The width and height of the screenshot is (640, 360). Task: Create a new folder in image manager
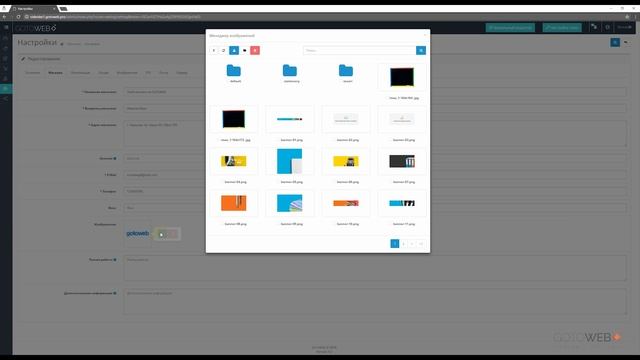(244, 50)
